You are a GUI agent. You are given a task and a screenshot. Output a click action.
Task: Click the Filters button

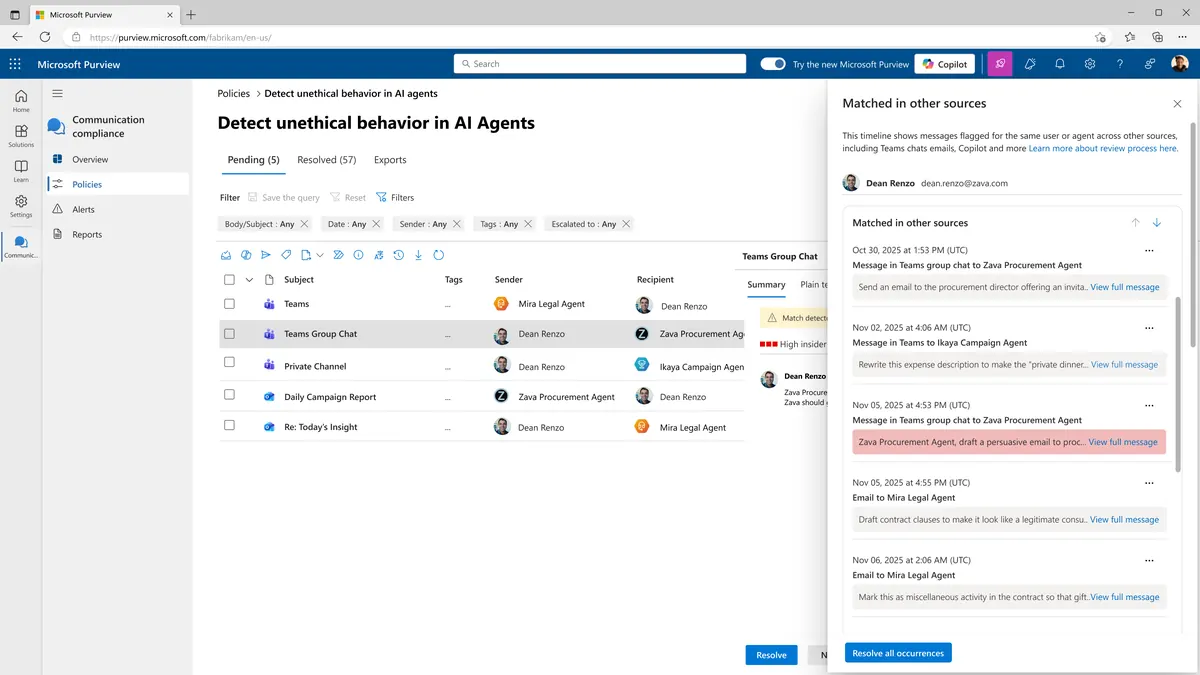(395, 197)
